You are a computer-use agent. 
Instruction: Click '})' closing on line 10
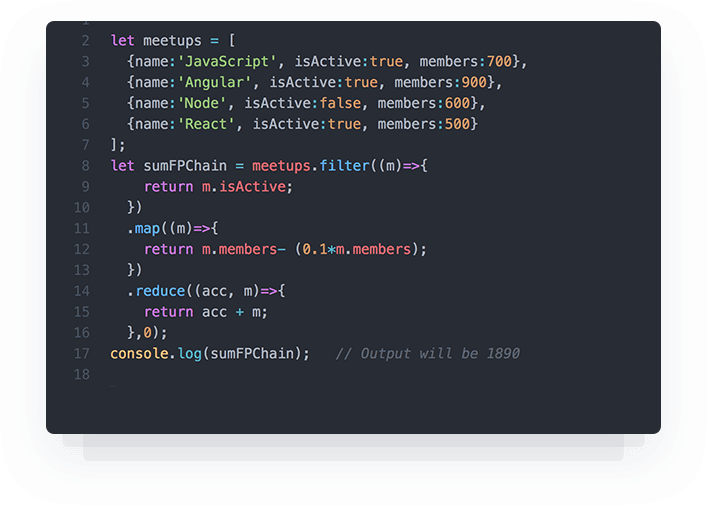point(134,207)
